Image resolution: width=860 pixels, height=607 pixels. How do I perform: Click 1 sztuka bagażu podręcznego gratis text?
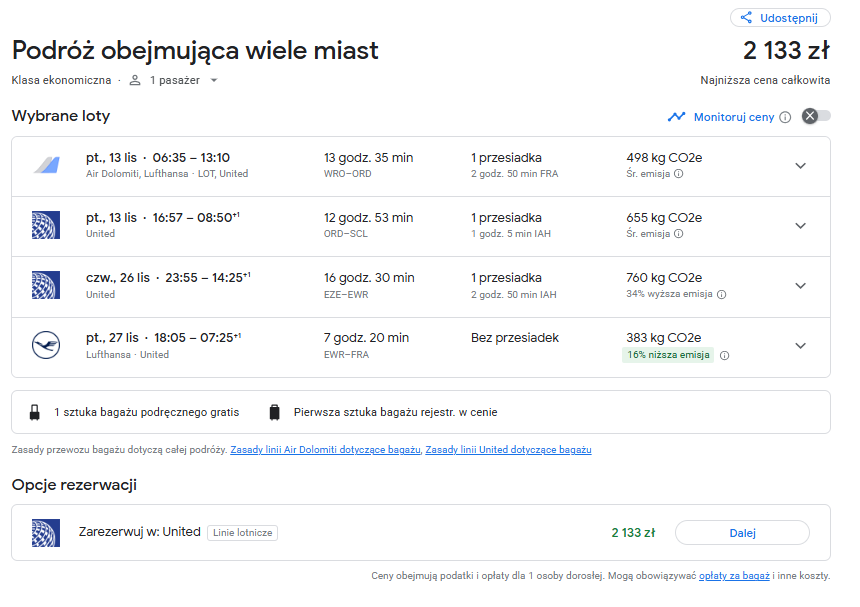coord(146,412)
